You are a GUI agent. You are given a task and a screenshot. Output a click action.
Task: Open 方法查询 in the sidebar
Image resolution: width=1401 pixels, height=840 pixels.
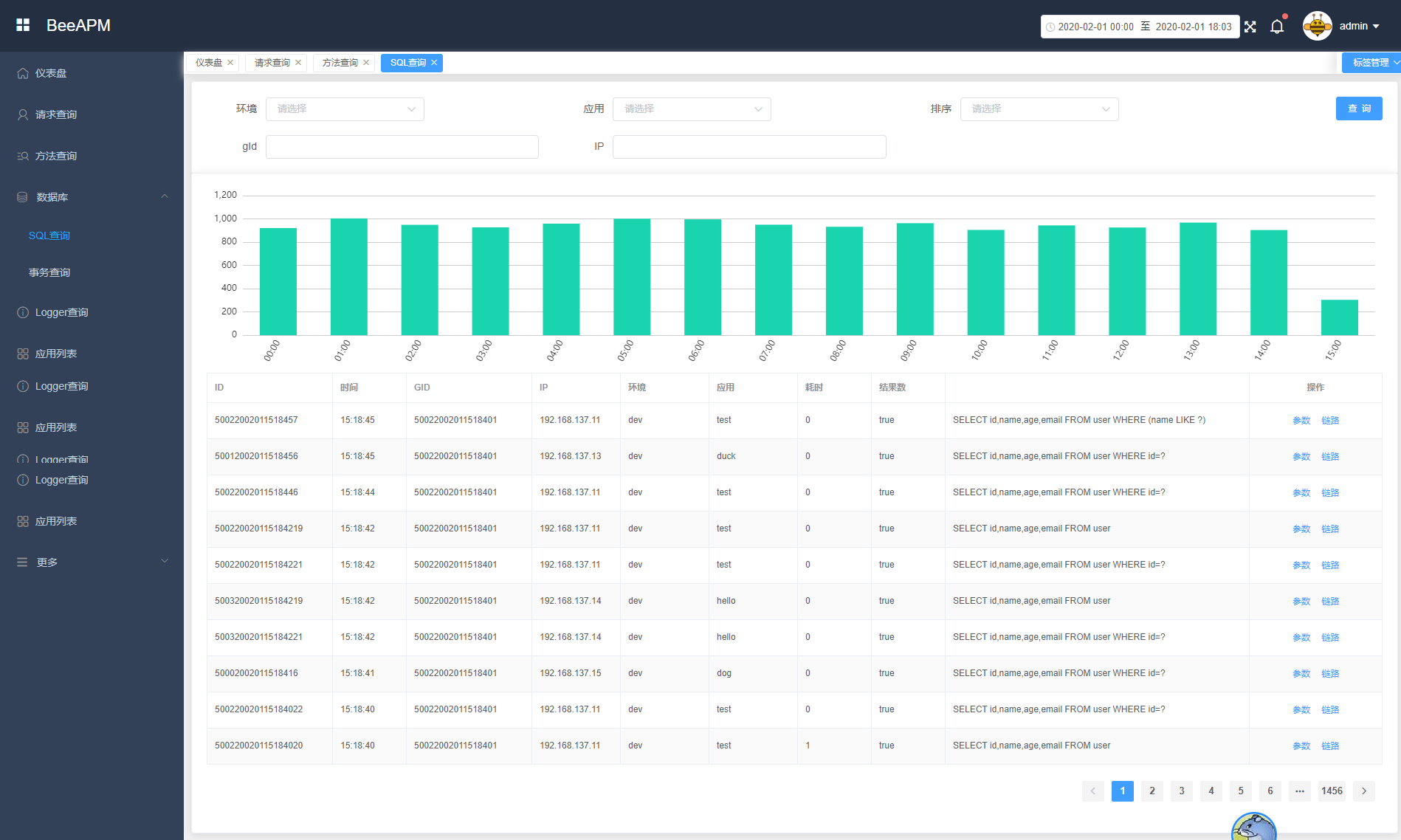pos(92,156)
